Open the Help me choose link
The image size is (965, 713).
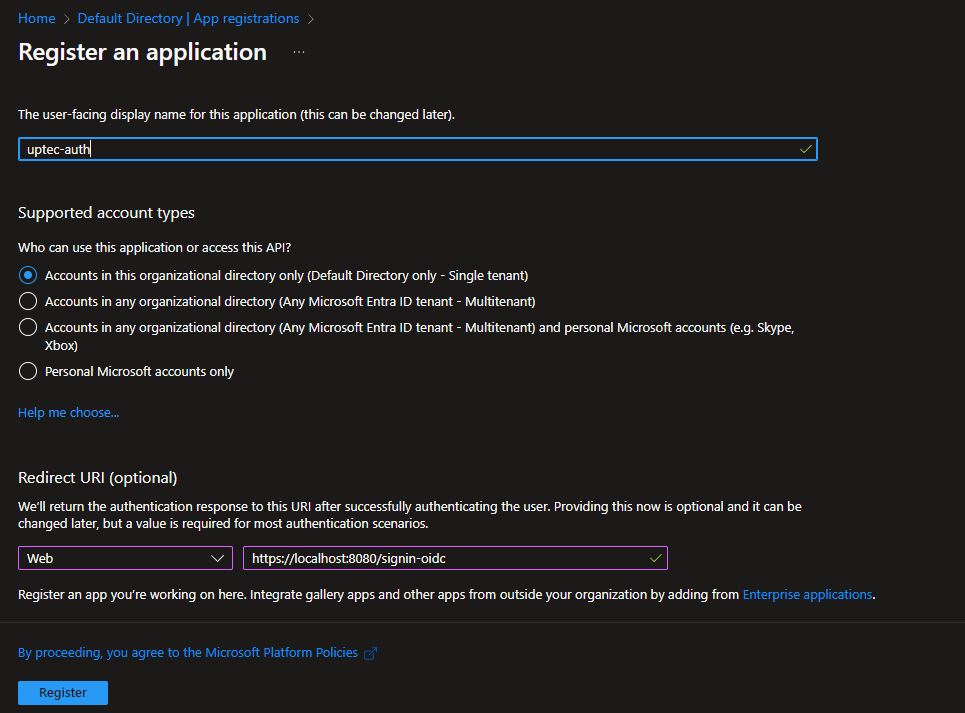click(x=69, y=412)
